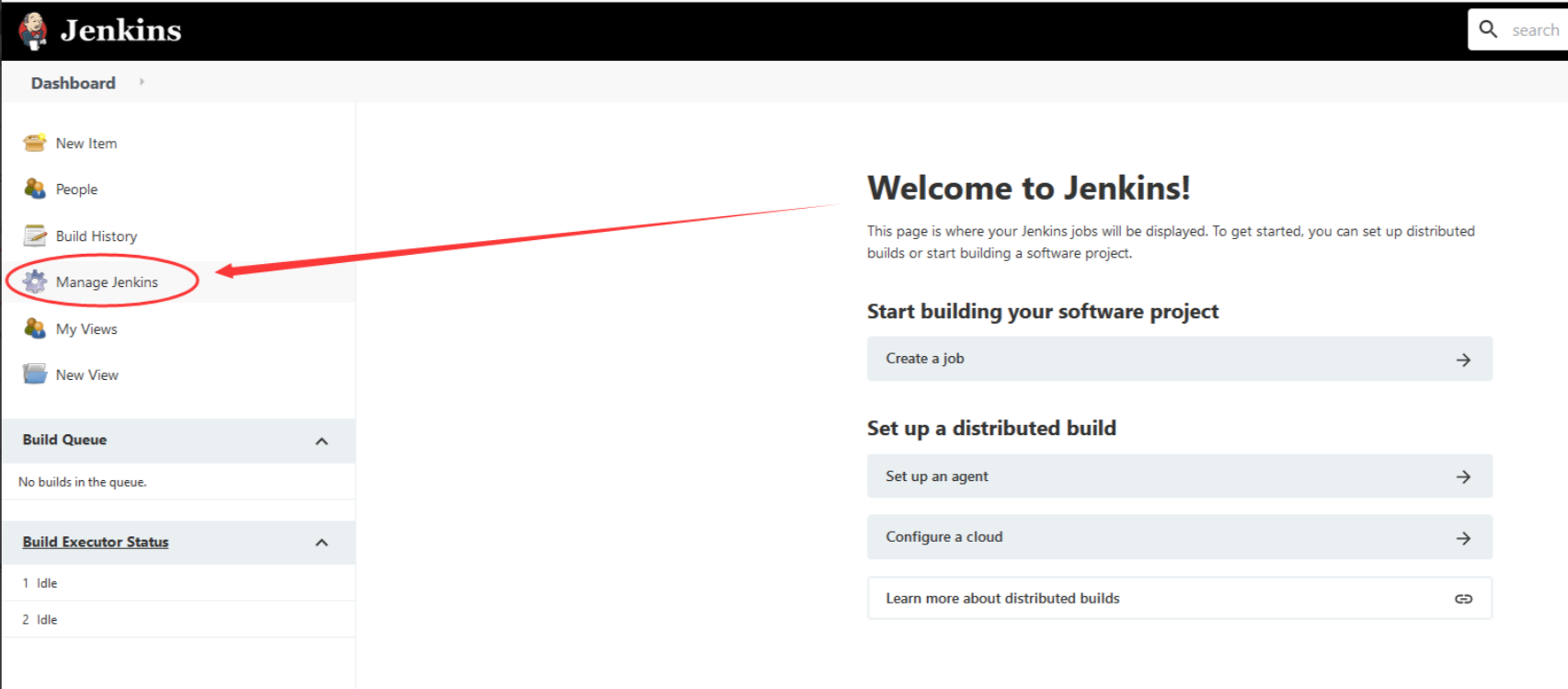Click the Jenkins title text in header
The image size is (1568, 689).
coord(120,30)
